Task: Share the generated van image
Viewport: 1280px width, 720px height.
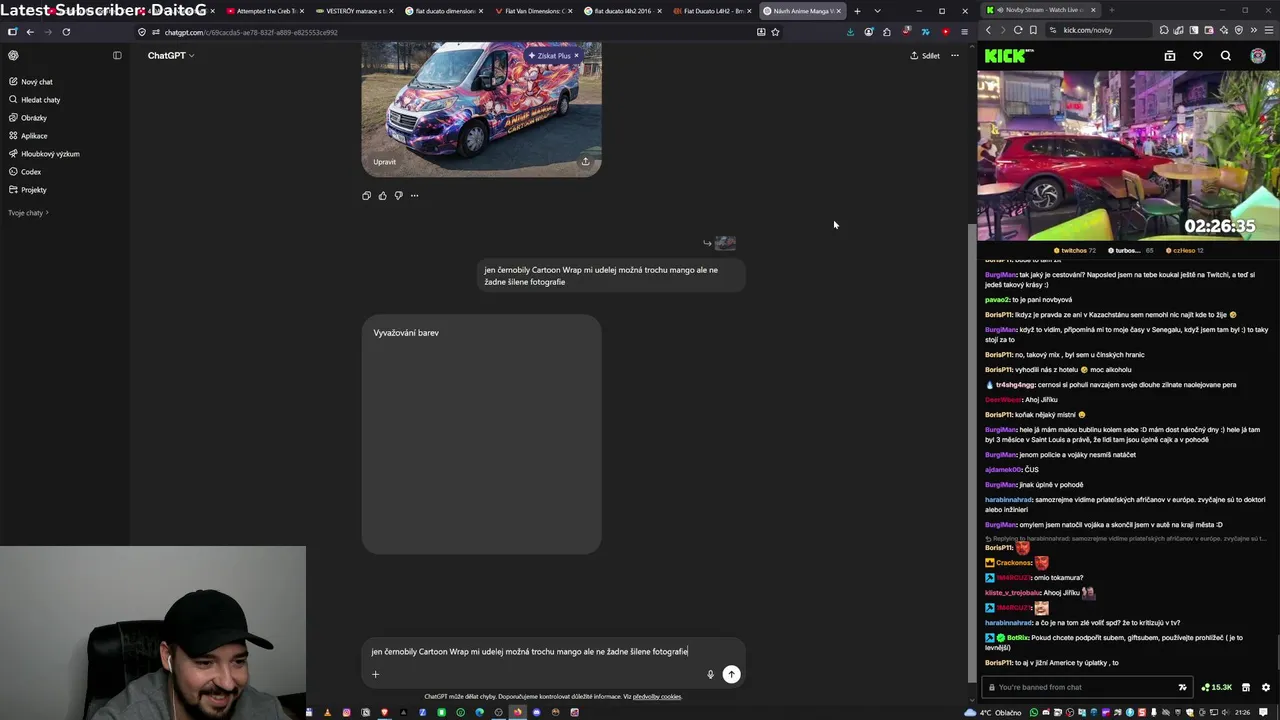Action: coord(585,161)
